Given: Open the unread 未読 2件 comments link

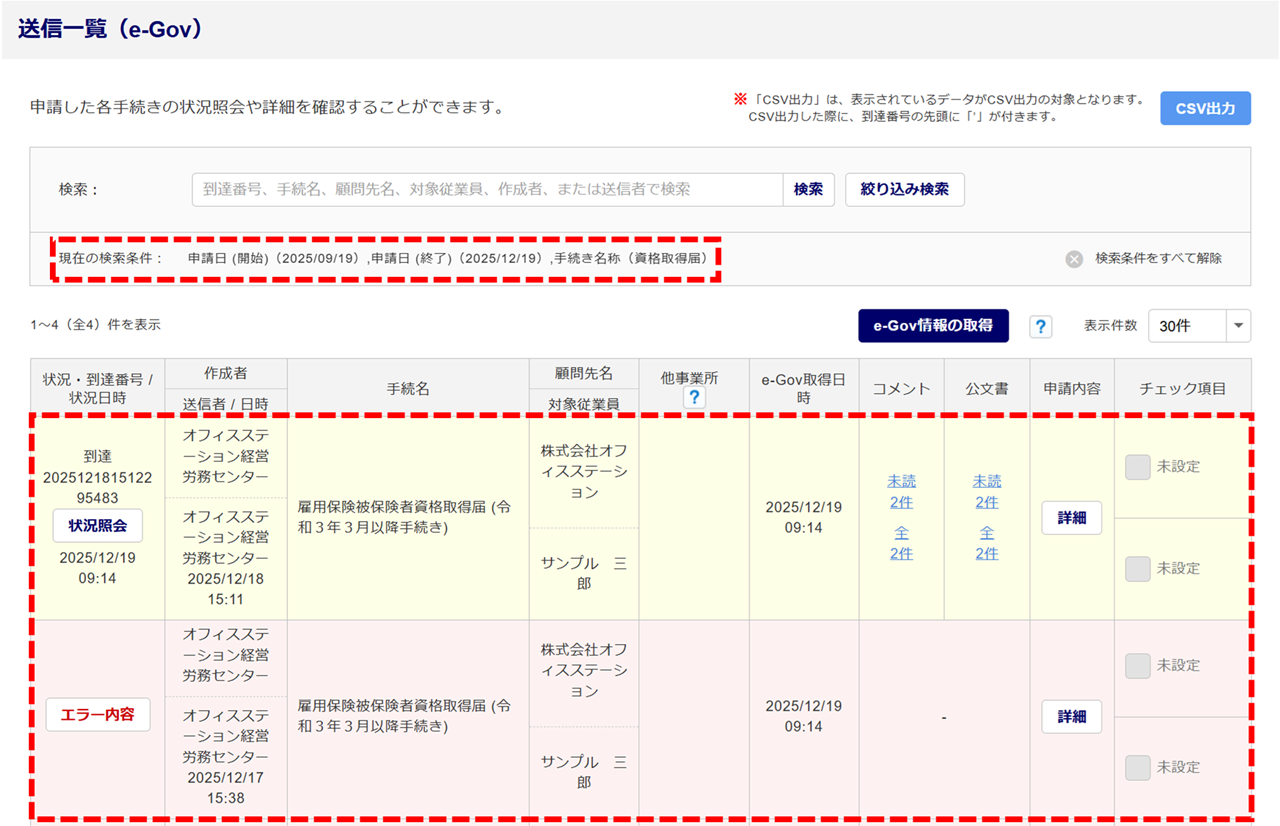Looking at the screenshot, I should click(901, 492).
